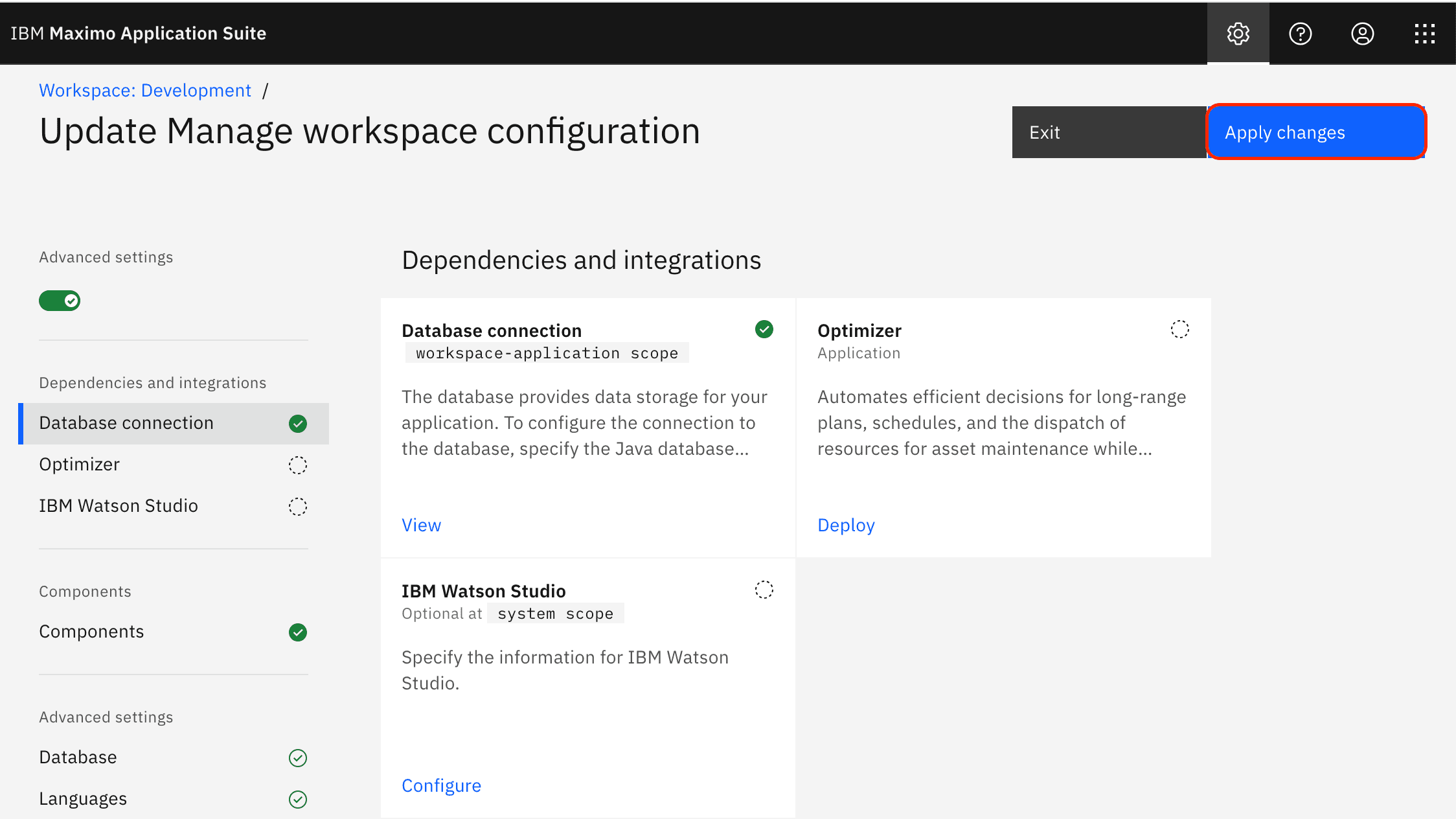Toggle the Advanced settings switch off
1456x819 pixels.
(60, 301)
